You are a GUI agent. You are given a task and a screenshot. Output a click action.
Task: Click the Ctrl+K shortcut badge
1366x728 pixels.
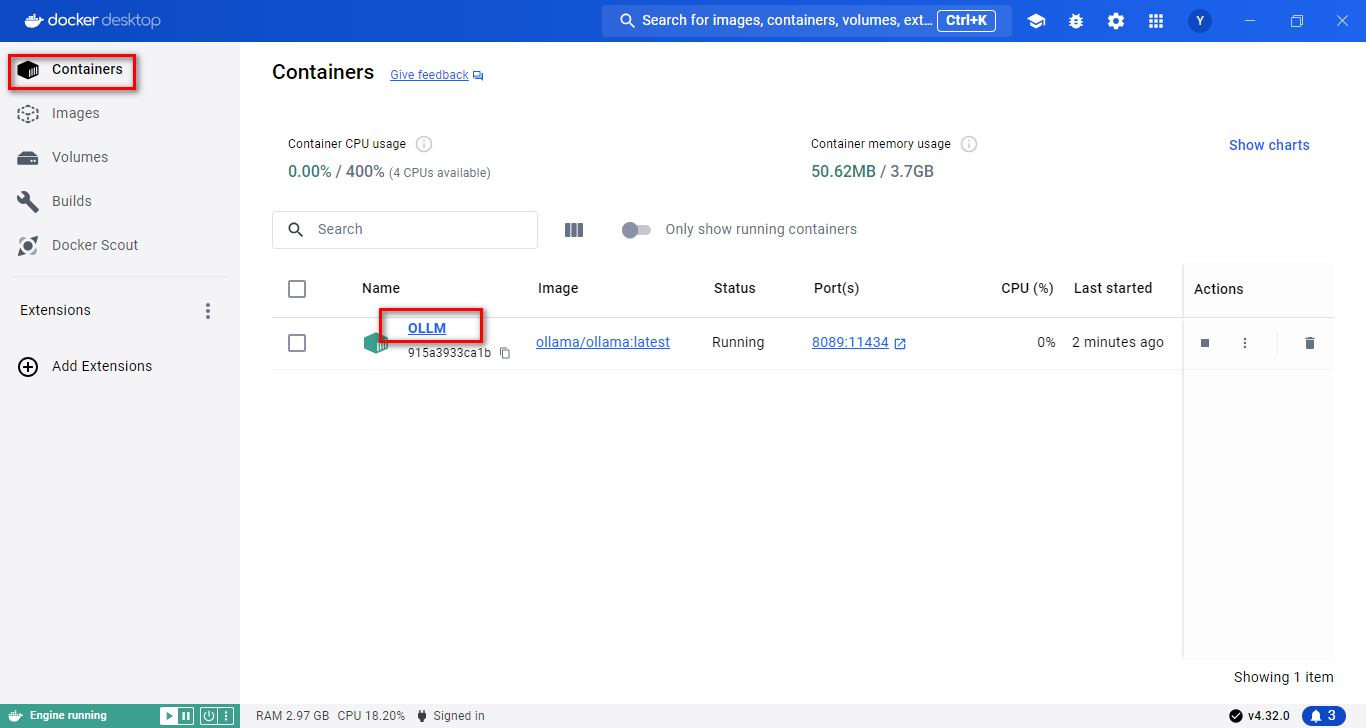pyautogui.click(x=966, y=20)
